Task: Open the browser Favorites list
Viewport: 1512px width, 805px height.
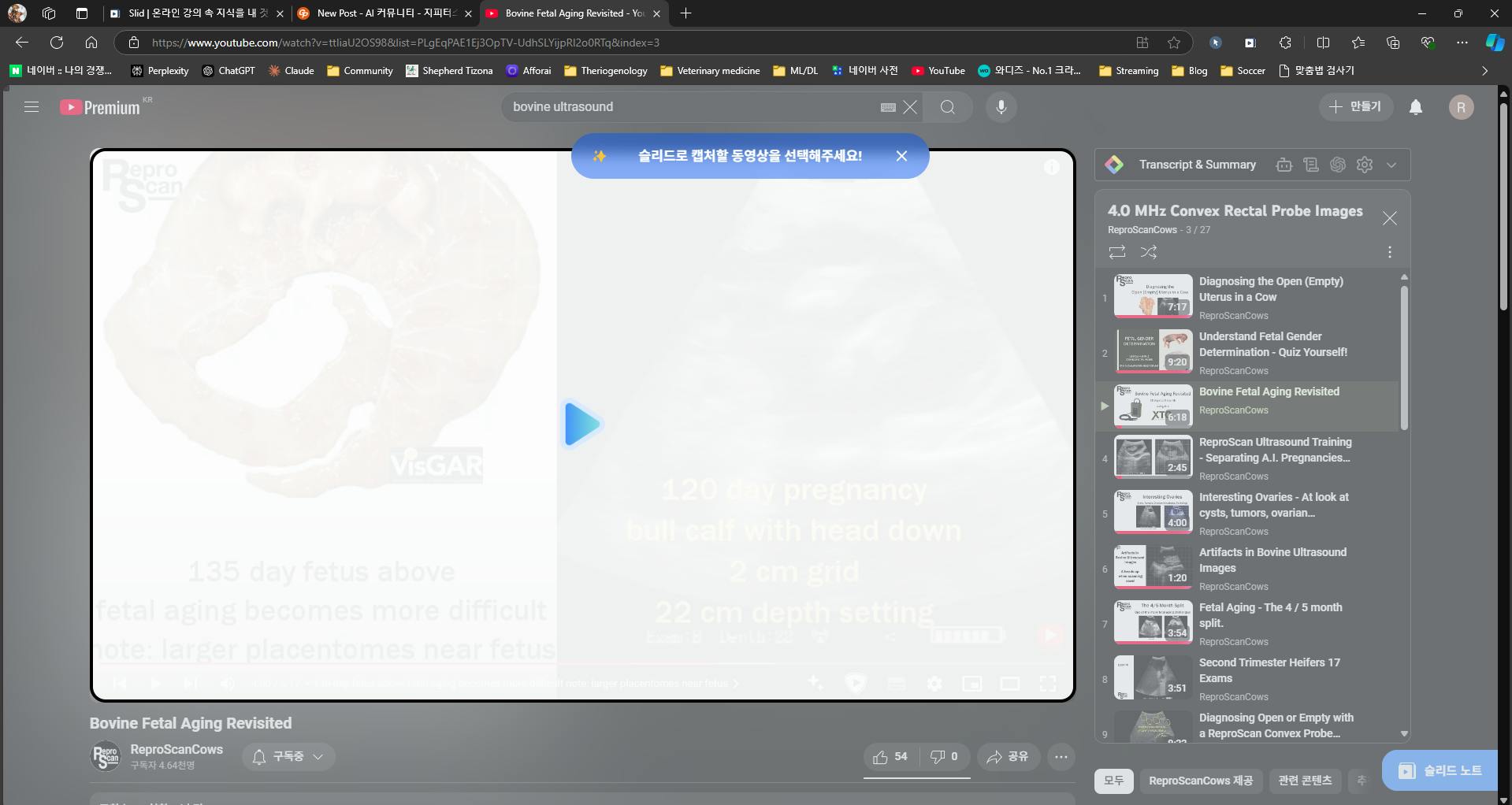Action: tap(1358, 43)
